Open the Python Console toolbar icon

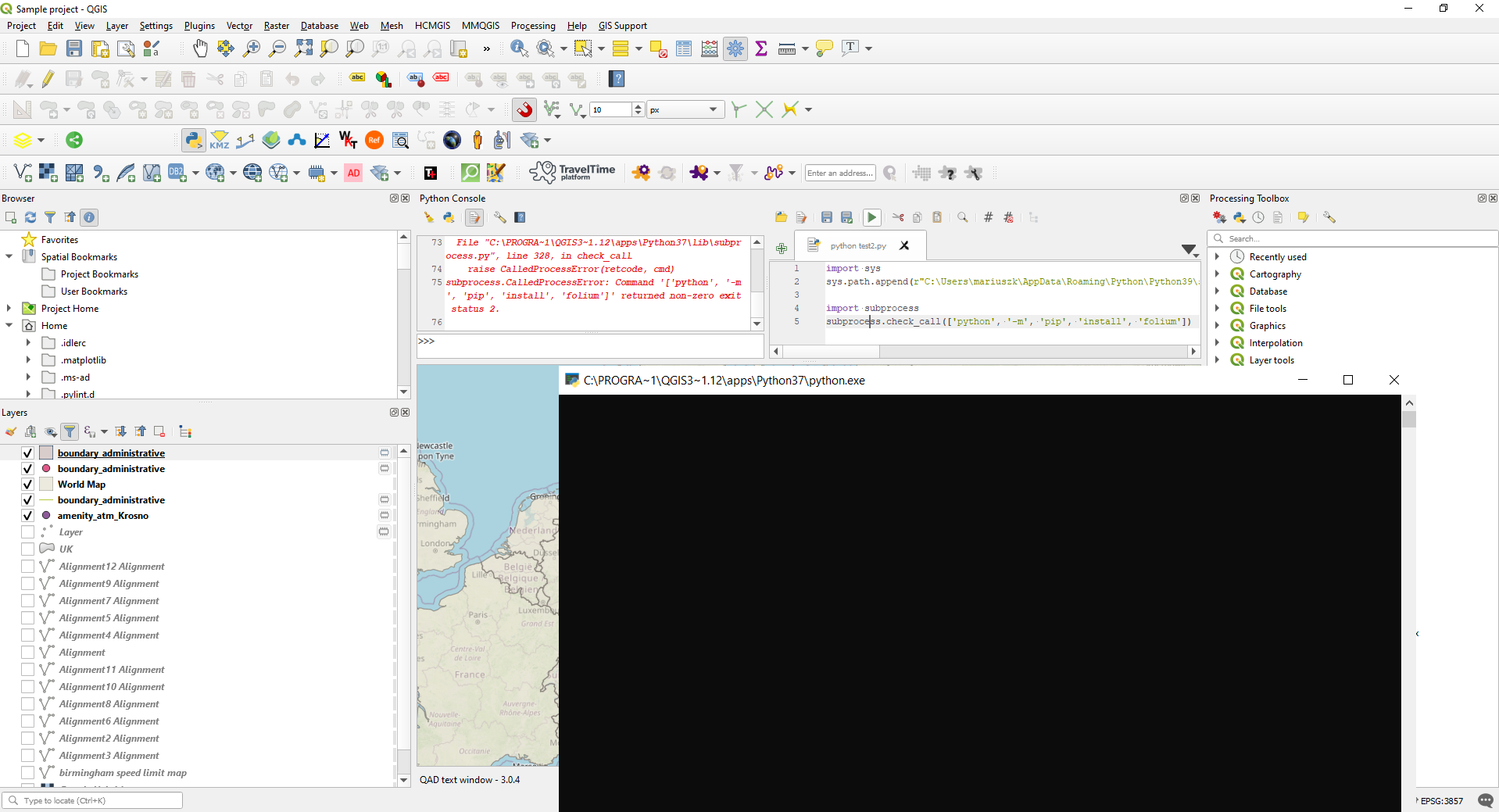(x=193, y=140)
